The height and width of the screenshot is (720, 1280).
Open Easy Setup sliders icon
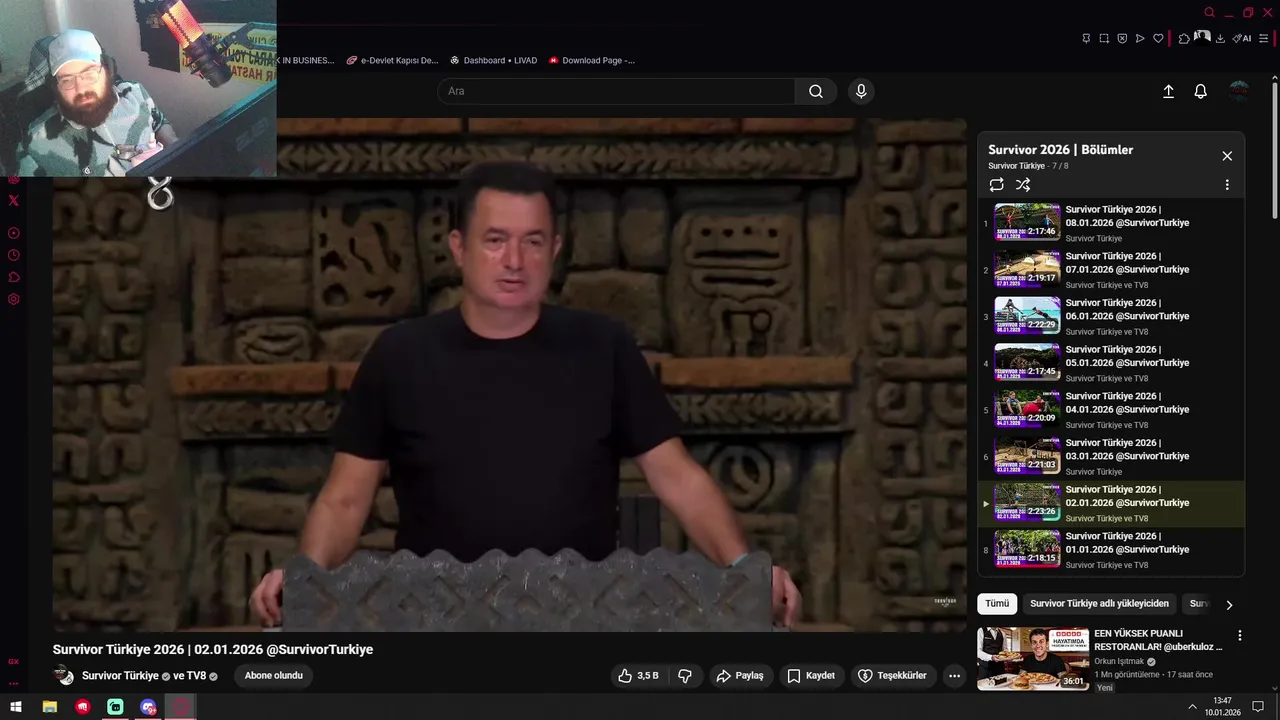[x=1263, y=38]
